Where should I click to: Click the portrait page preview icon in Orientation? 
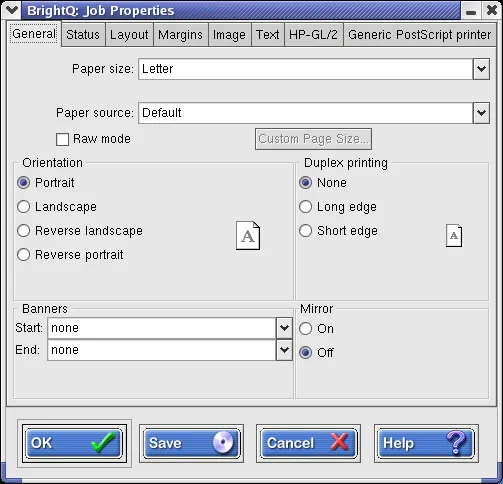click(248, 236)
